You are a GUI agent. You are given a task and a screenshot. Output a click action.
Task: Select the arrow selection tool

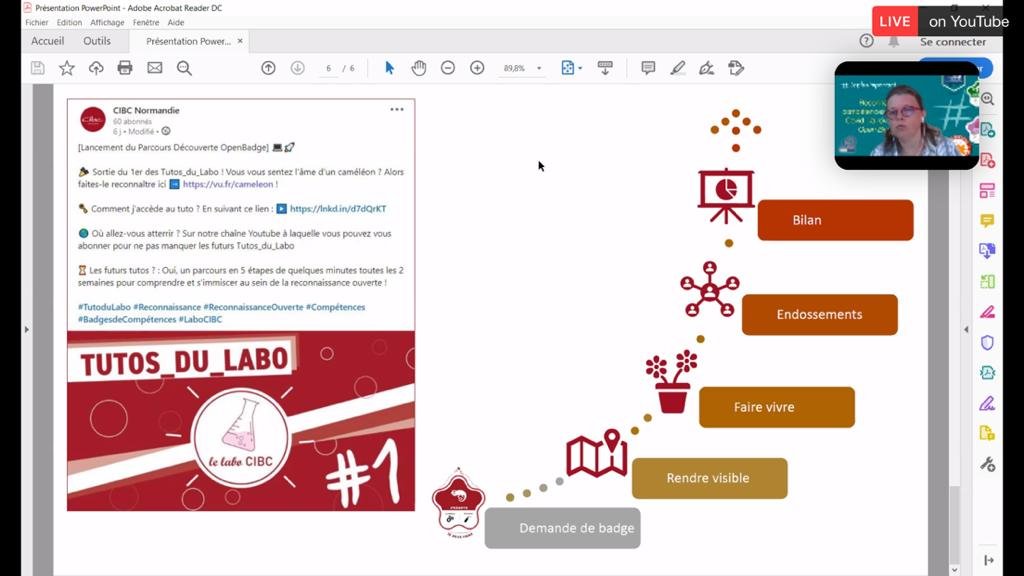tap(389, 68)
